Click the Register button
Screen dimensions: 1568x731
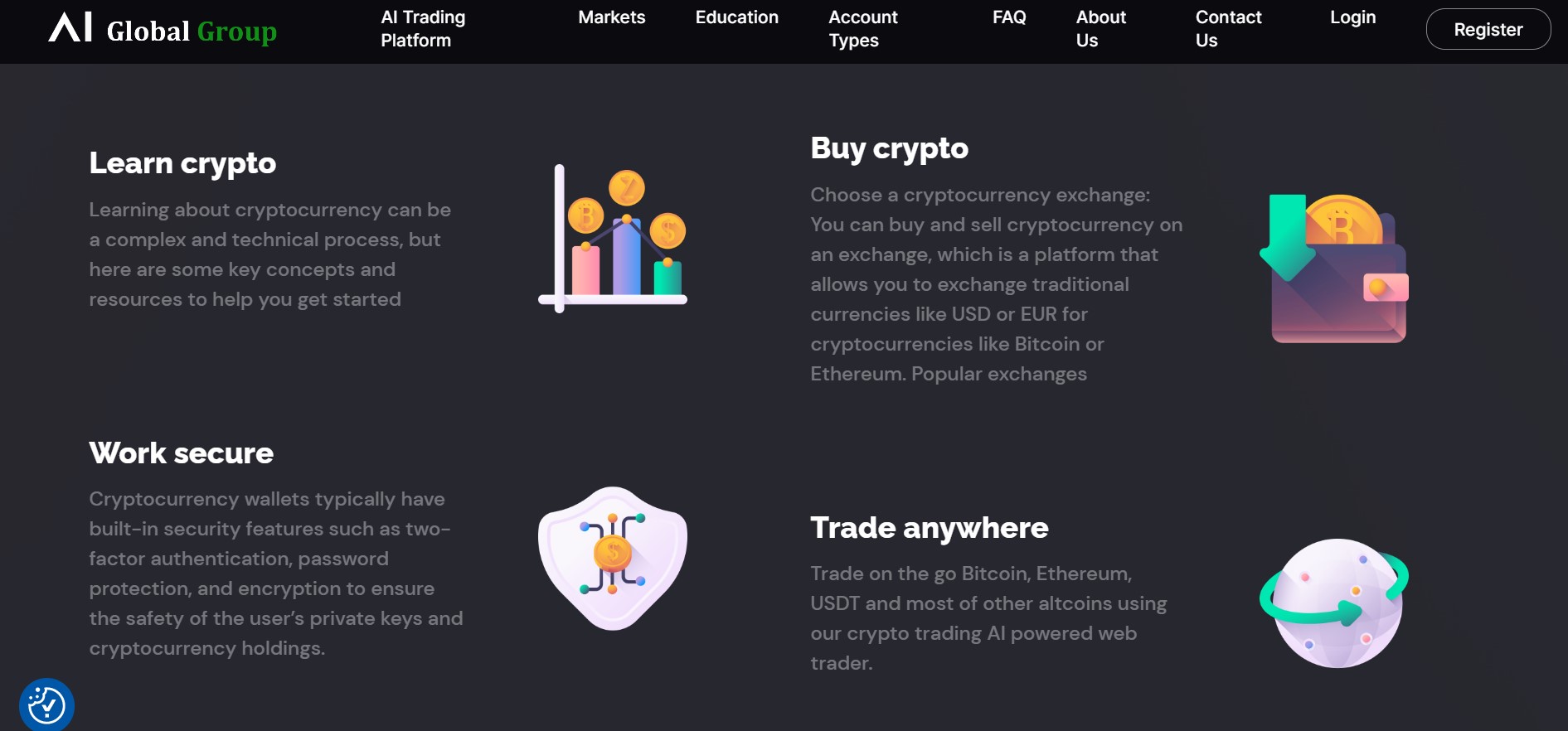(1488, 29)
